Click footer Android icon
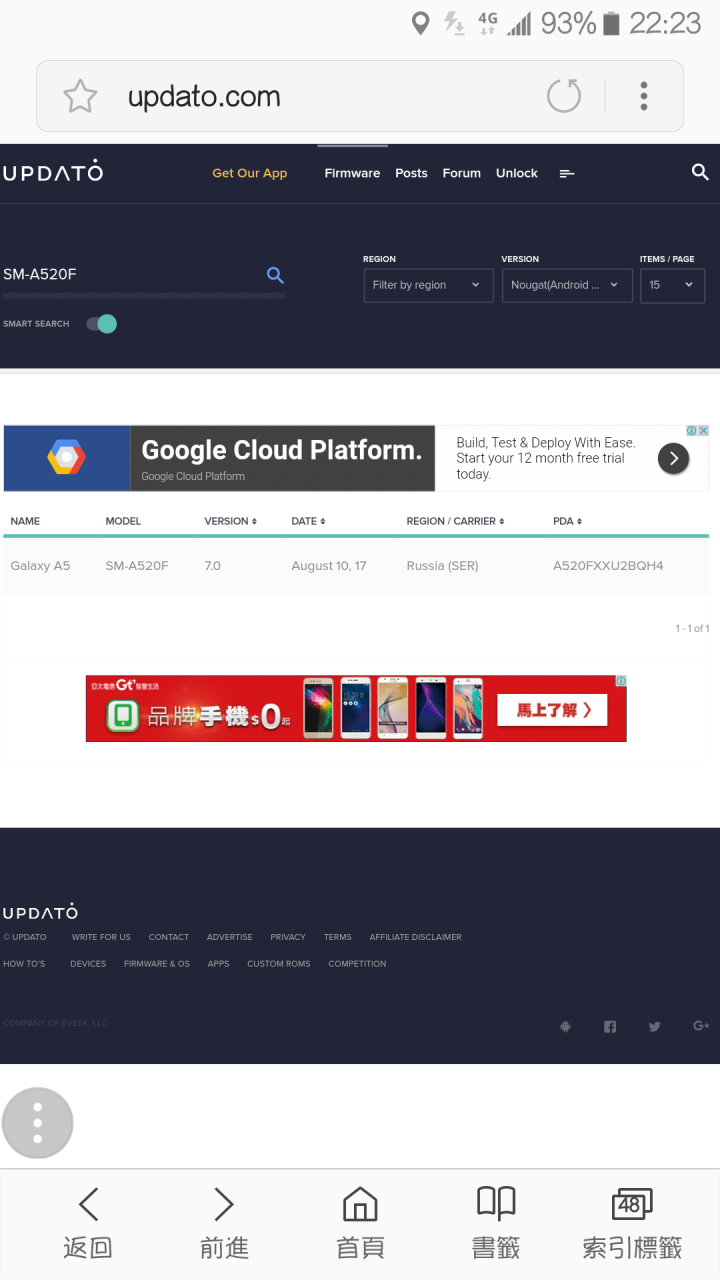This screenshot has height=1280, width=720. coord(565,1026)
